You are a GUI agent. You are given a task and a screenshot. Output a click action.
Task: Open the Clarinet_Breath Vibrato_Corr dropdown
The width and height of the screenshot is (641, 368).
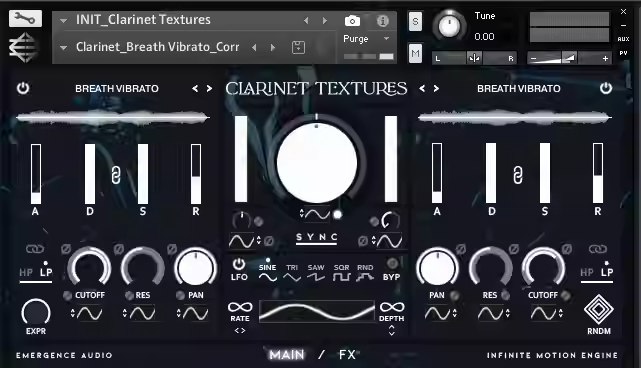click(63, 48)
